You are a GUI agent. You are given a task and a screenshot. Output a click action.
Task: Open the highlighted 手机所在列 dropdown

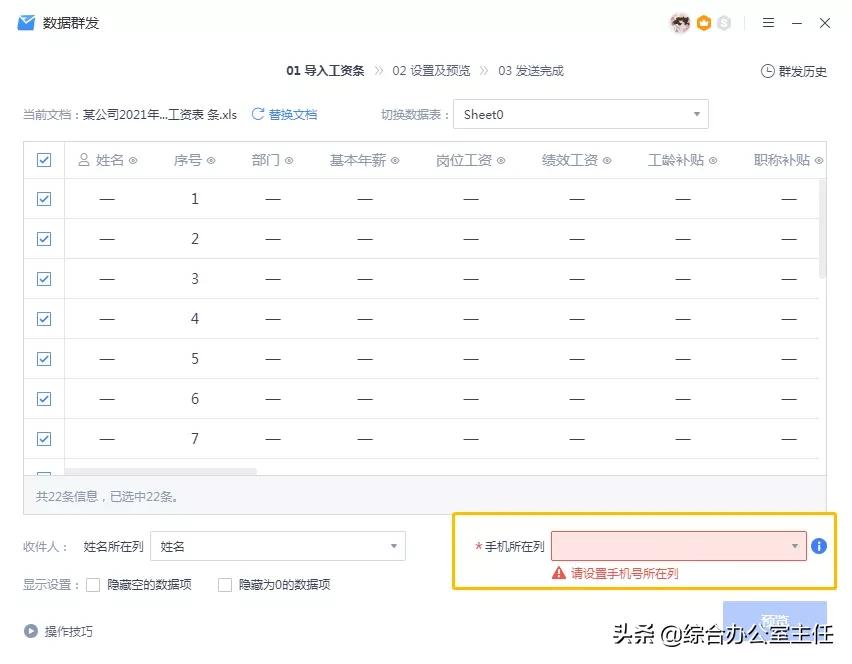[679, 546]
